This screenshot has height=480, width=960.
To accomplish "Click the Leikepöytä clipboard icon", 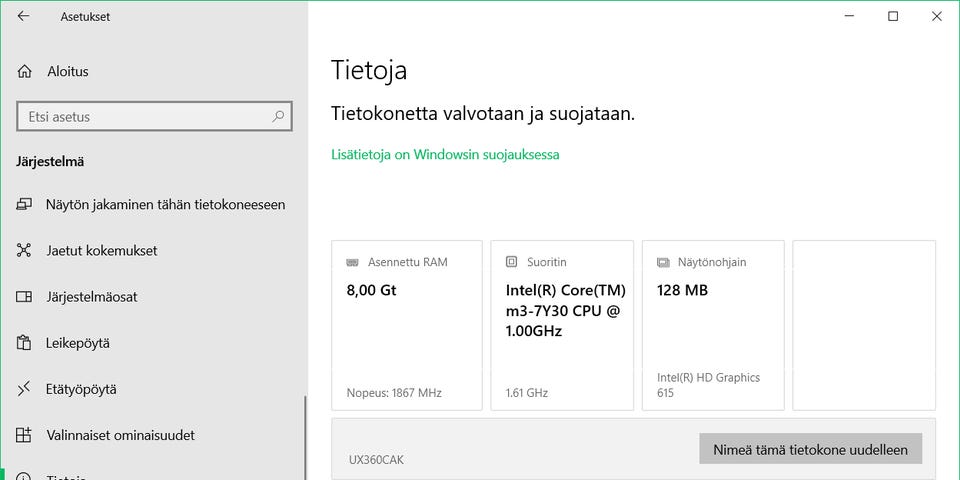I will pyautogui.click(x=24, y=343).
